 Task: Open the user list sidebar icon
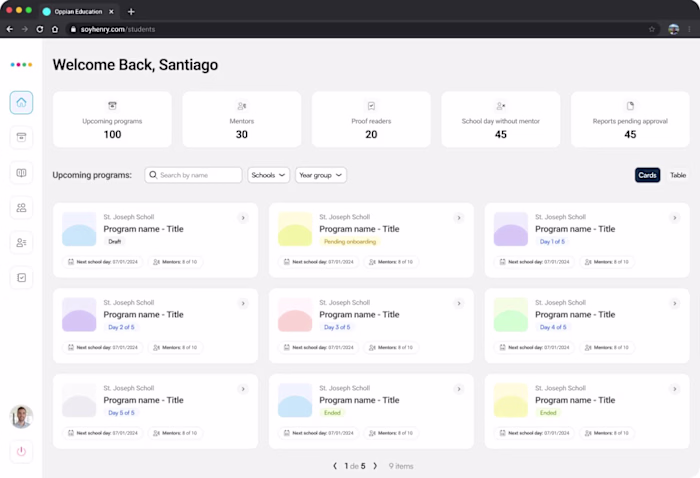click(21, 242)
